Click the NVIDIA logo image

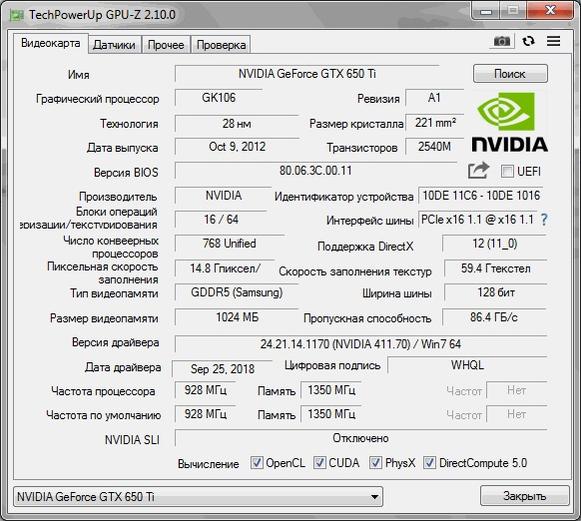point(509,122)
